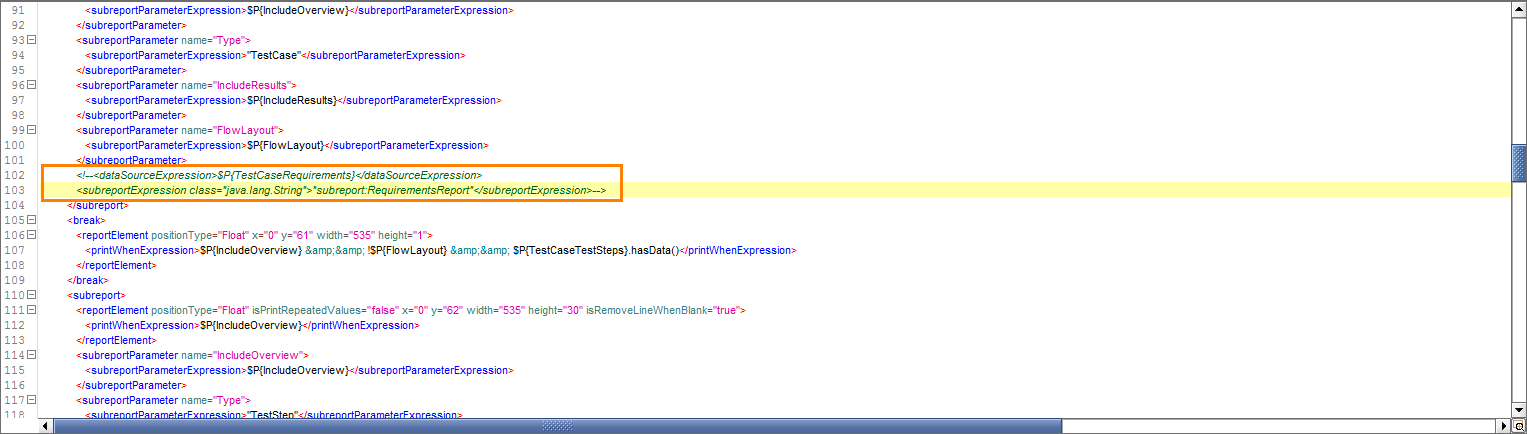Click line number 103 in the gutter
The width and height of the screenshot is (1527, 434).
[15, 190]
